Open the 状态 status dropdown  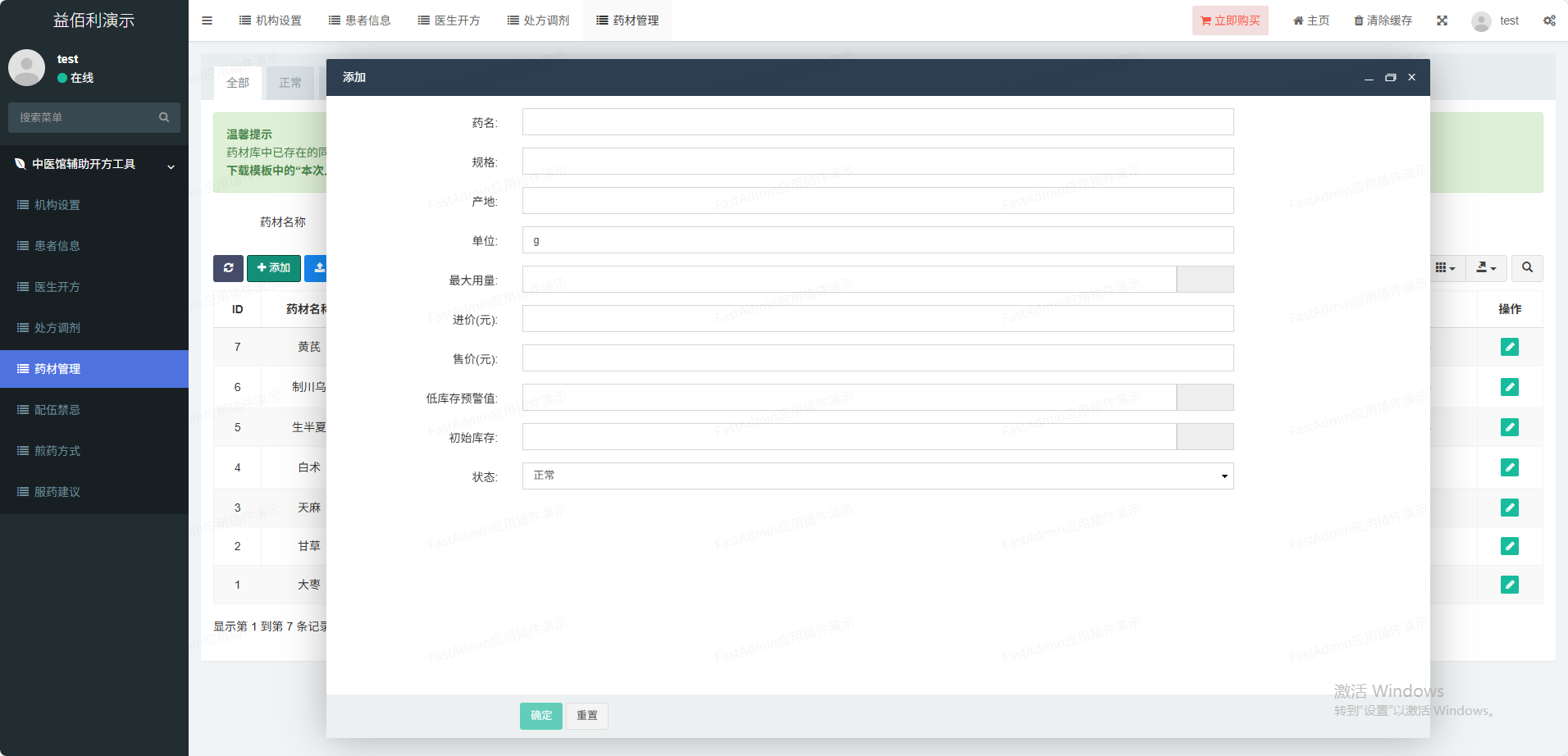coord(877,476)
